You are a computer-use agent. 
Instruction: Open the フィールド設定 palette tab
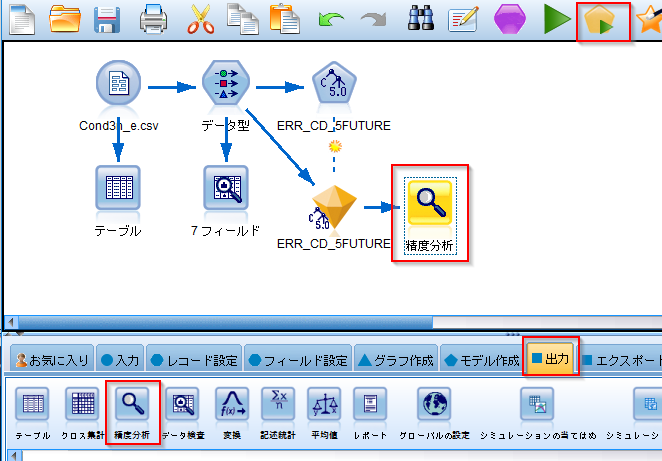point(298,360)
